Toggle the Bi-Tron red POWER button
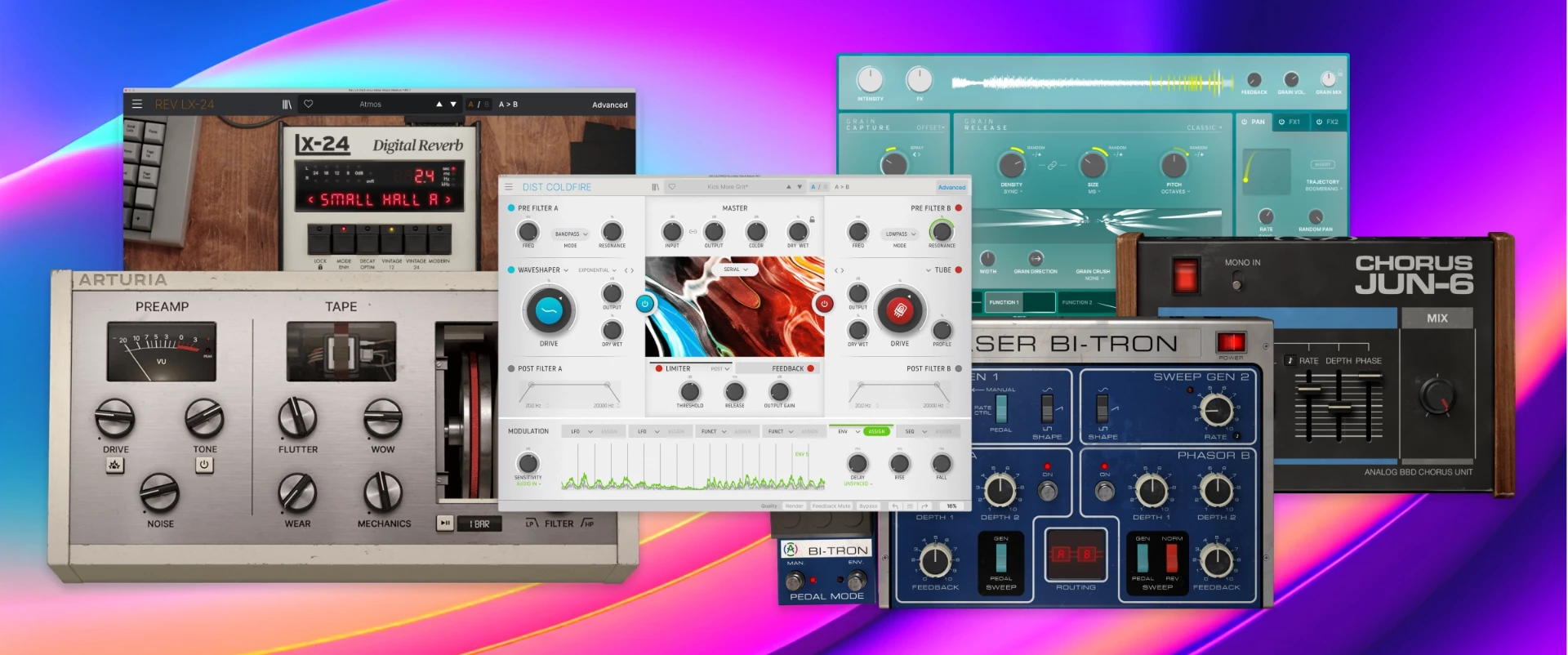Screen dimensions: 1568x655 (1231, 341)
